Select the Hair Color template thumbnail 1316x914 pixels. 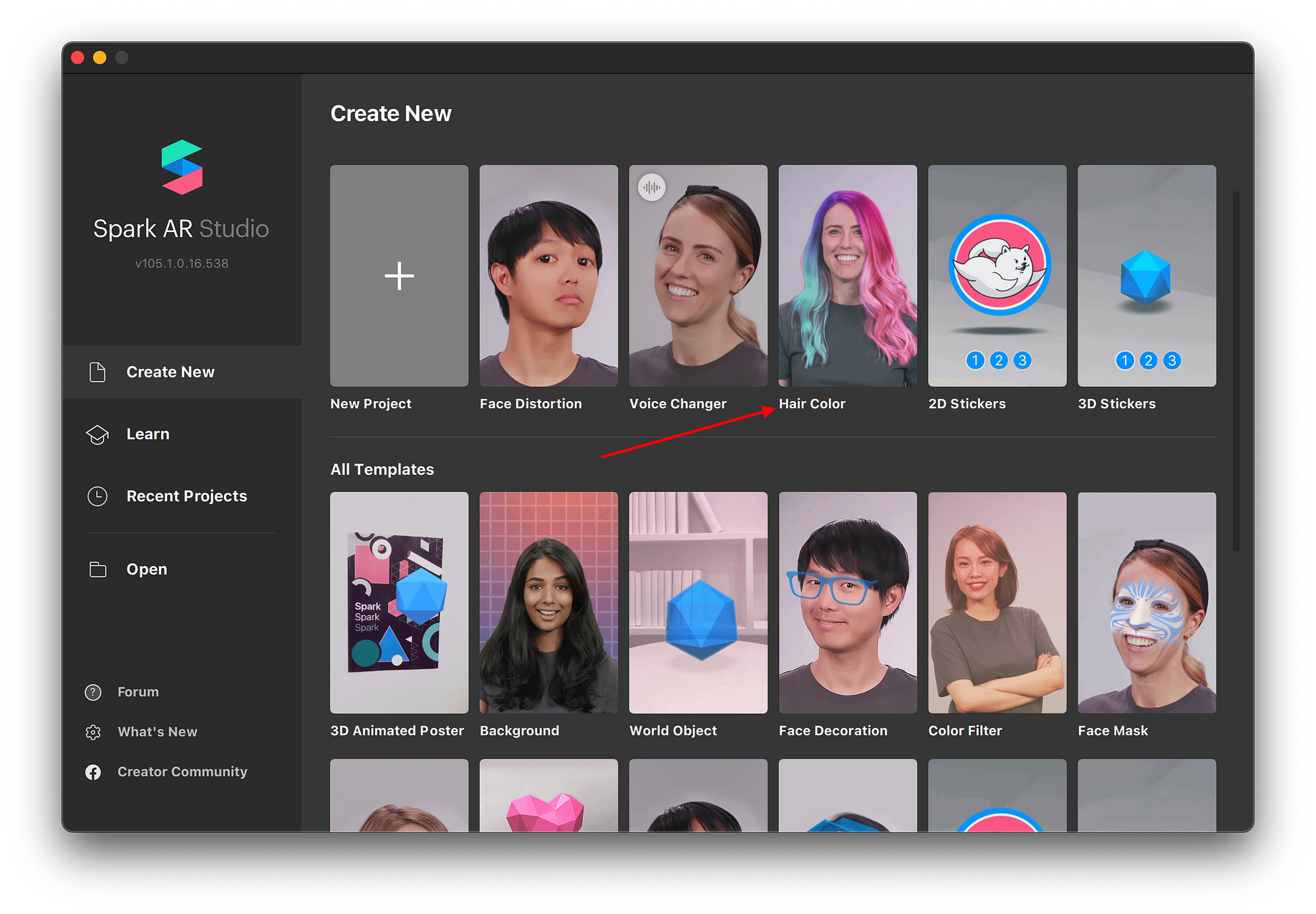coord(848,276)
